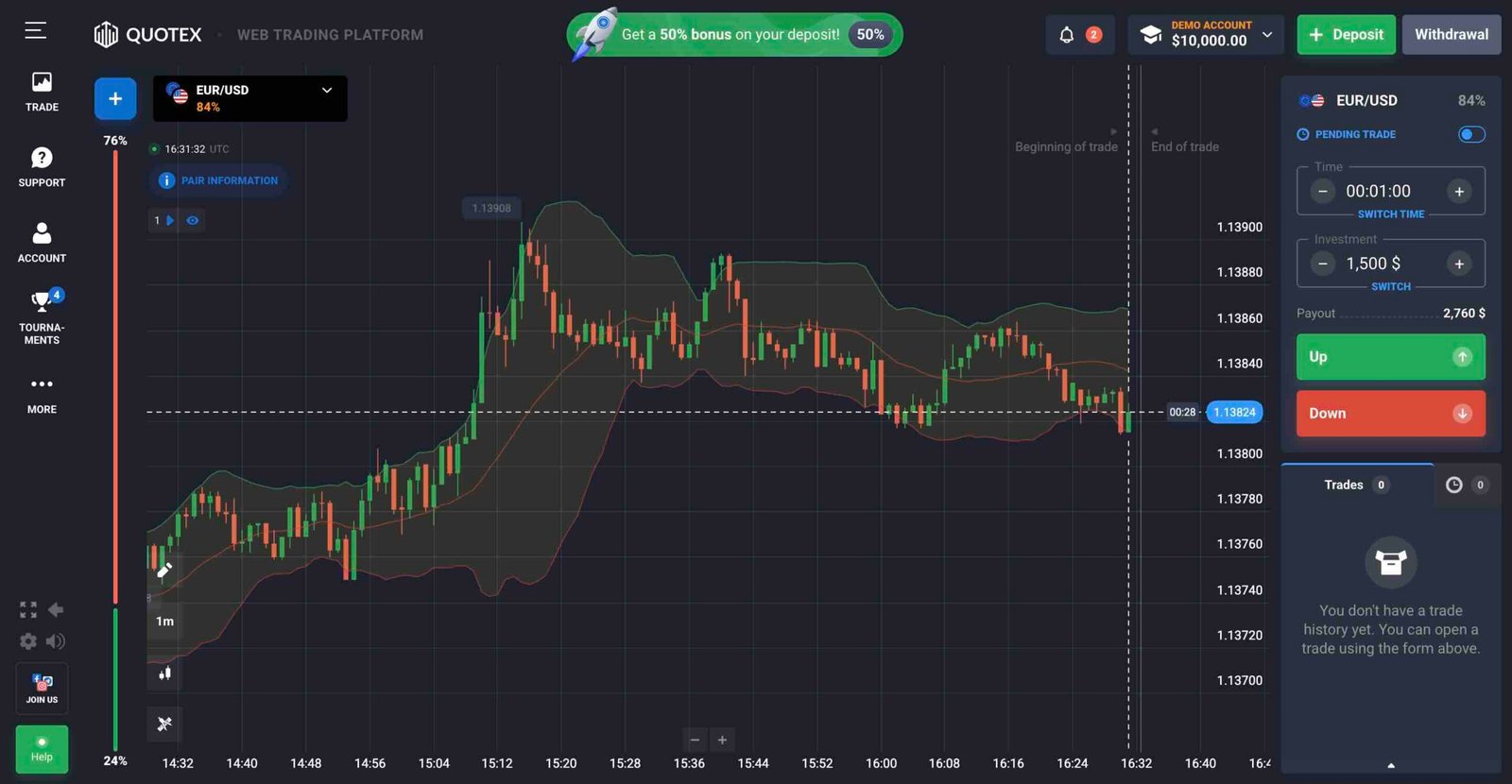Open the Help chat
This screenshot has height=784, width=1512.
click(42, 749)
